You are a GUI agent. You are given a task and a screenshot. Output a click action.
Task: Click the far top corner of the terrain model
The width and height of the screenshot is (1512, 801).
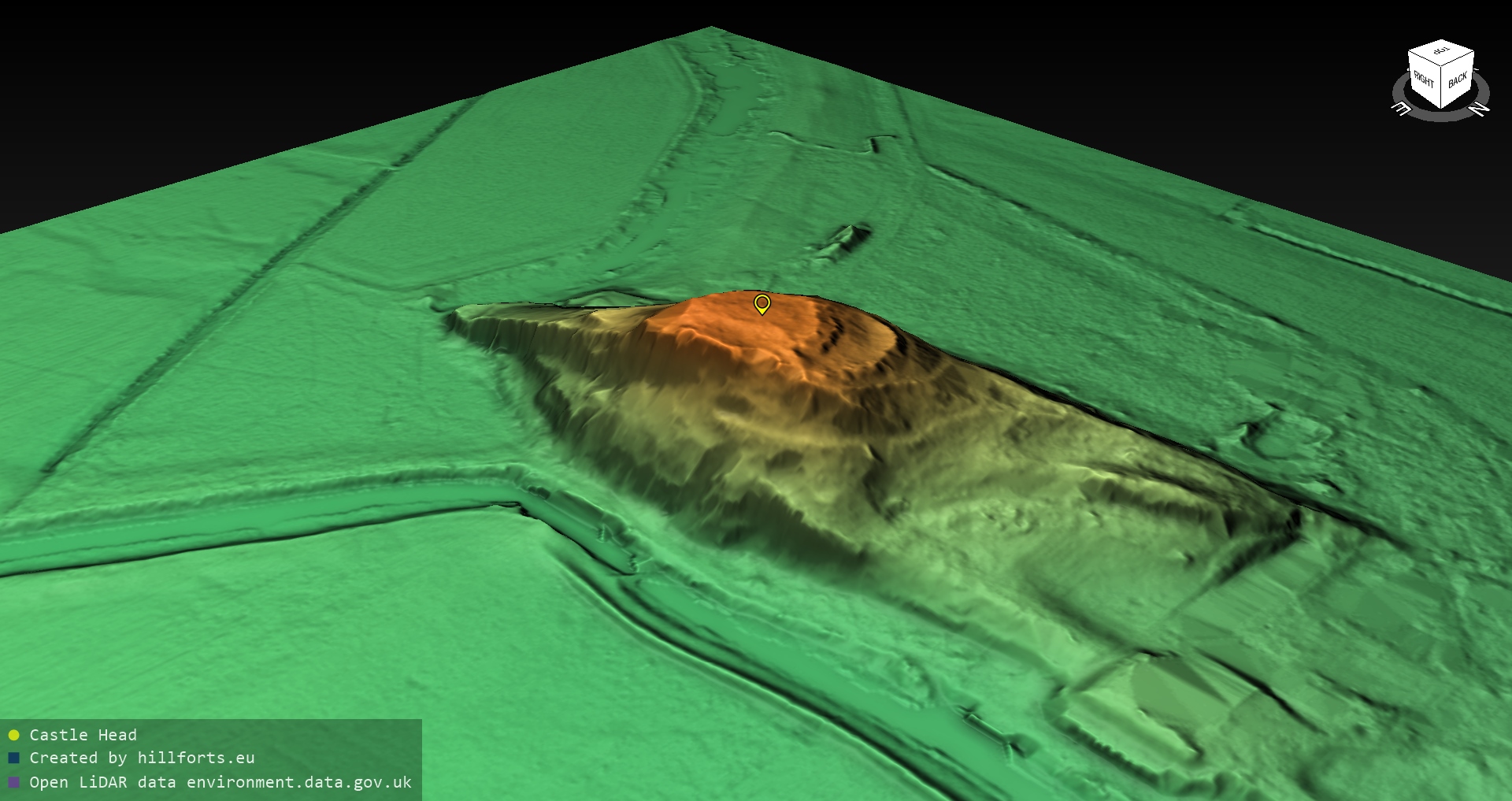711,29
